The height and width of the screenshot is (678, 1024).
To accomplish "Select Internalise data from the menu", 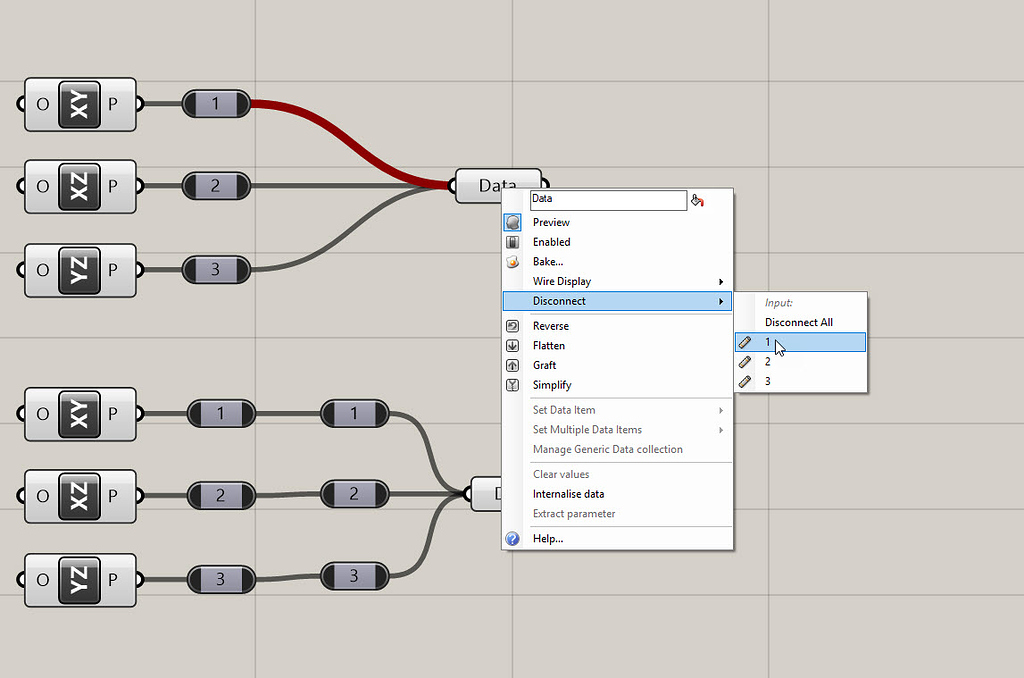I will [568, 493].
